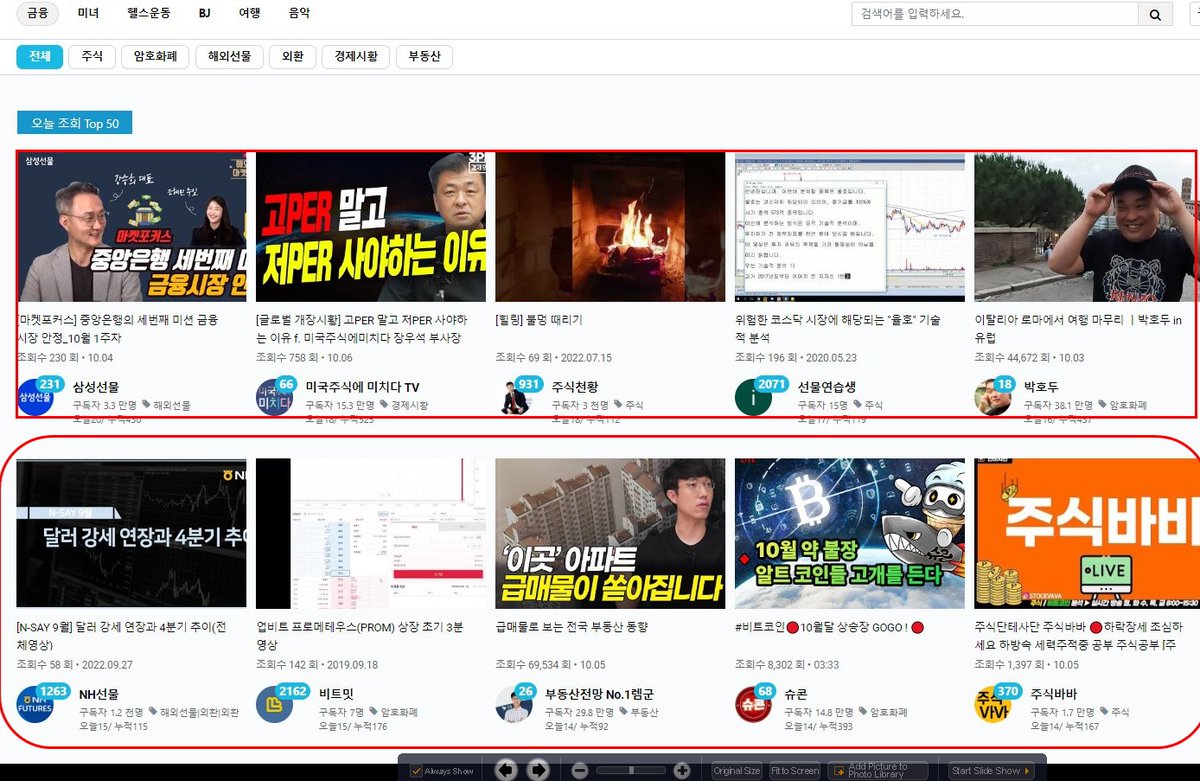Click the 선물연습생 channel avatar
Image resolution: width=1200 pixels, height=781 pixels.
(x=753, y=397)
